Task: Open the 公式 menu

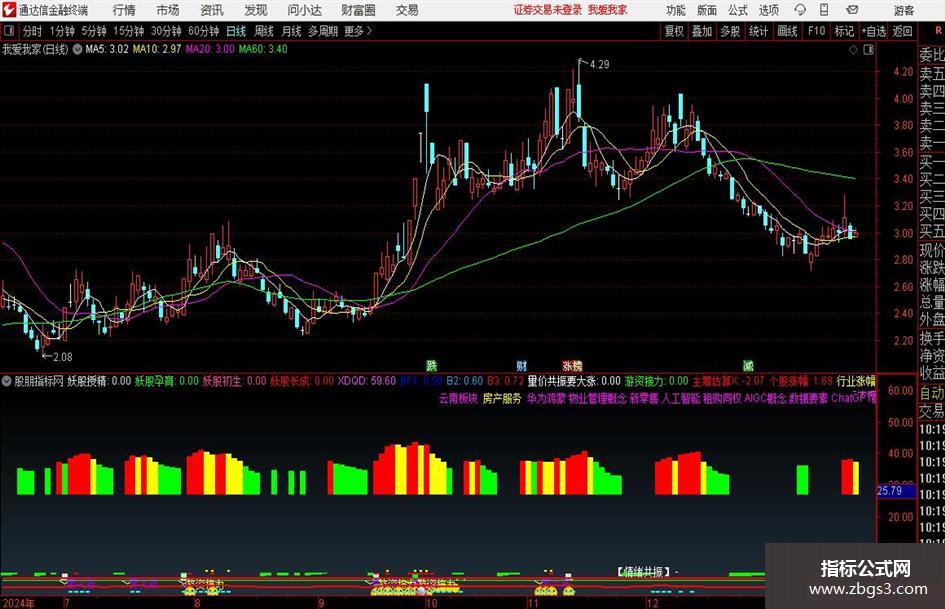Action: pyautogui.click(x=738, y=10)
